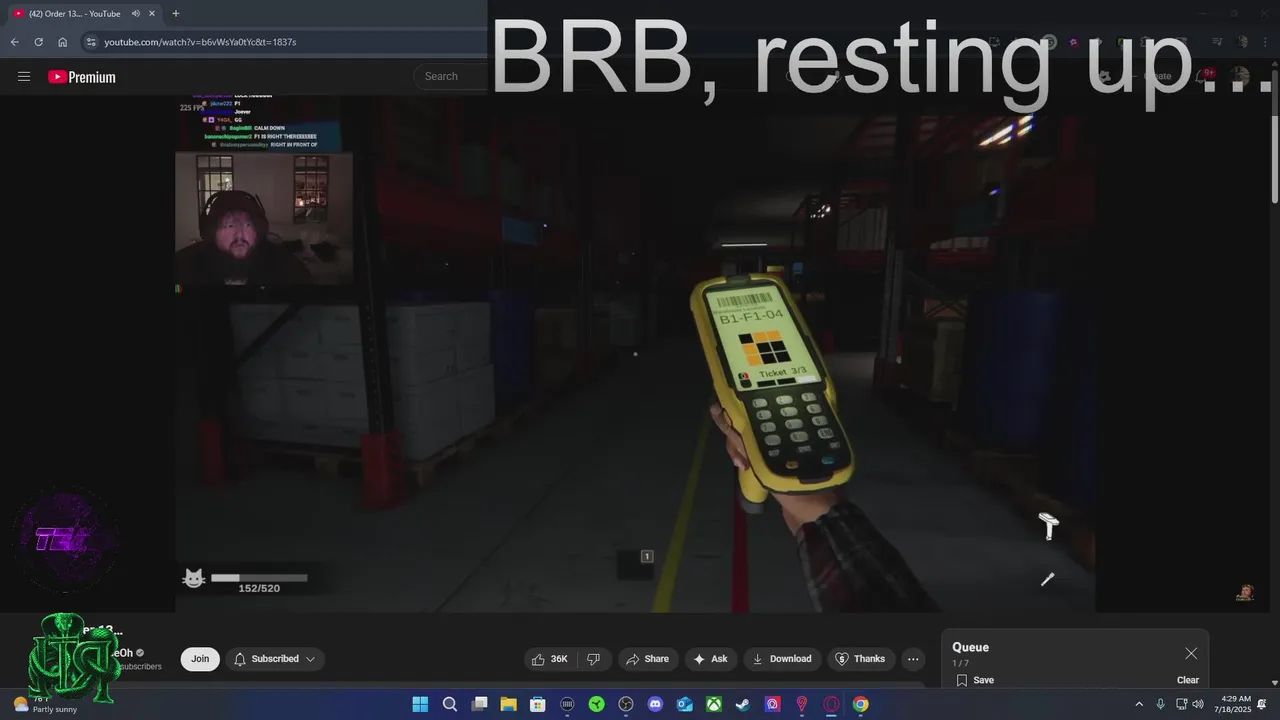Switch to Chrome in taskbar
Screen dimensions: 1280x720
click(860, 704)
